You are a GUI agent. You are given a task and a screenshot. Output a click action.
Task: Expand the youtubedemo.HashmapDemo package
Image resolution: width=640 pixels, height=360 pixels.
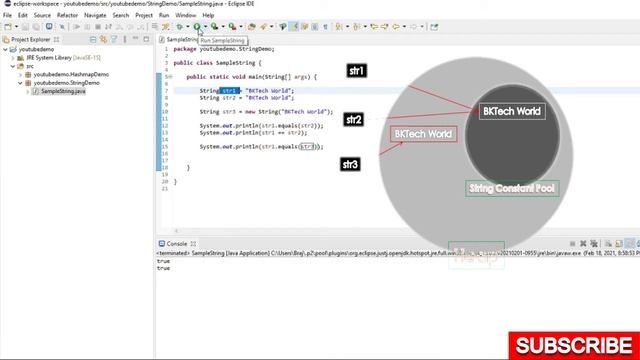point(20,75)
